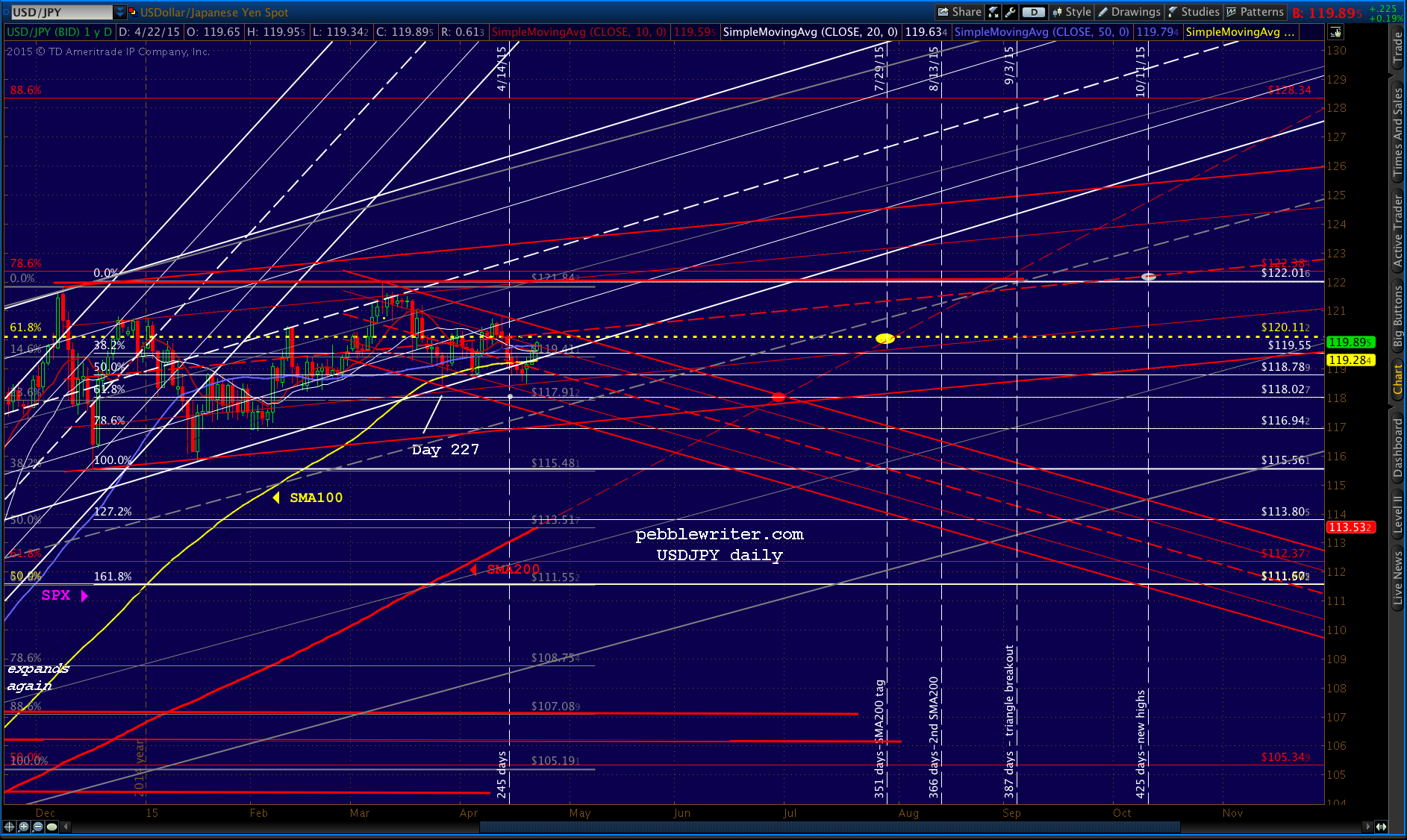The width and height of the screenshot is (1407, 840).
Task: Click the truncated yellow SimpleMovingAvg label
Action: (1240, 32)
